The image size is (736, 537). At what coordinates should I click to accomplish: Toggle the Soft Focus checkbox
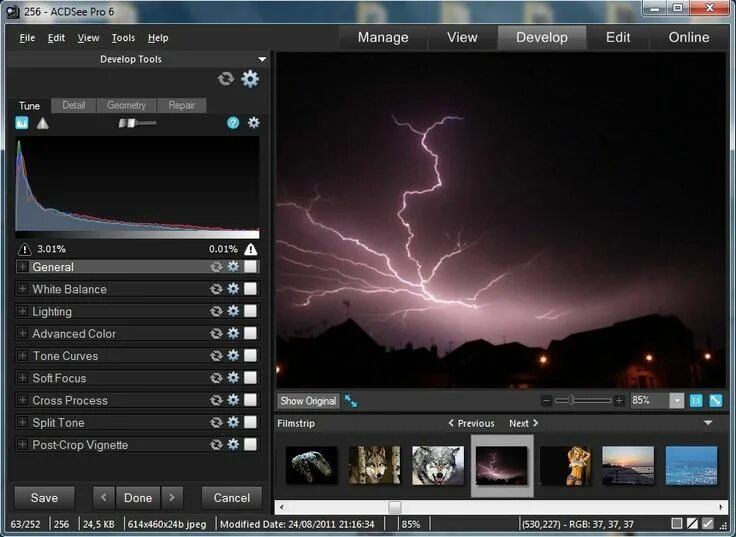251,377
